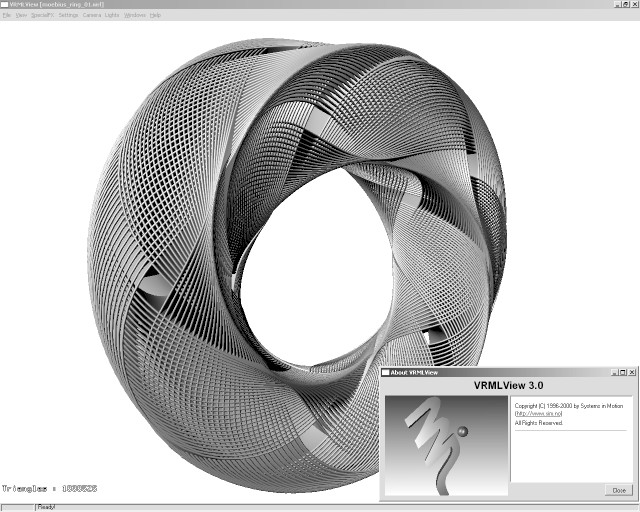Click the Triangles counter text
The height and width of the screenshot is (512, 640).
(x=51, y=491)
